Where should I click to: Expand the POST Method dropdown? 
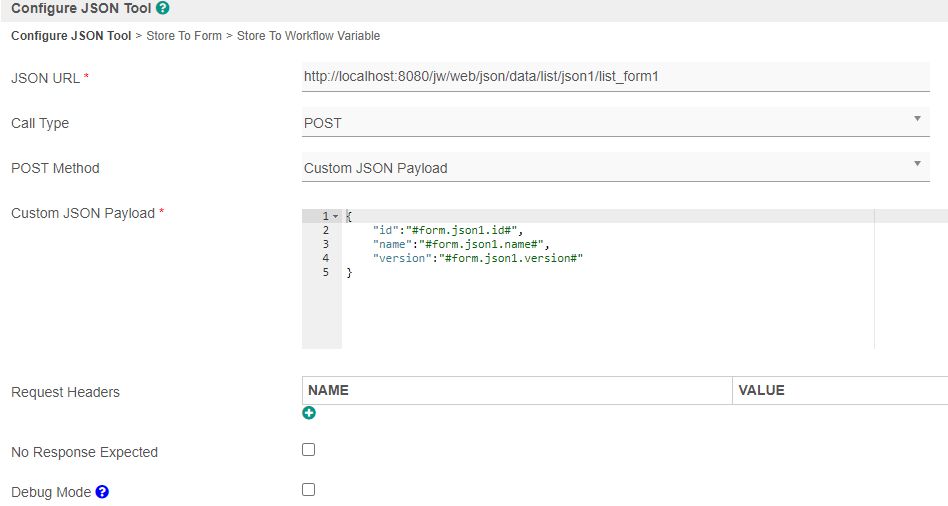click(615, 168)
